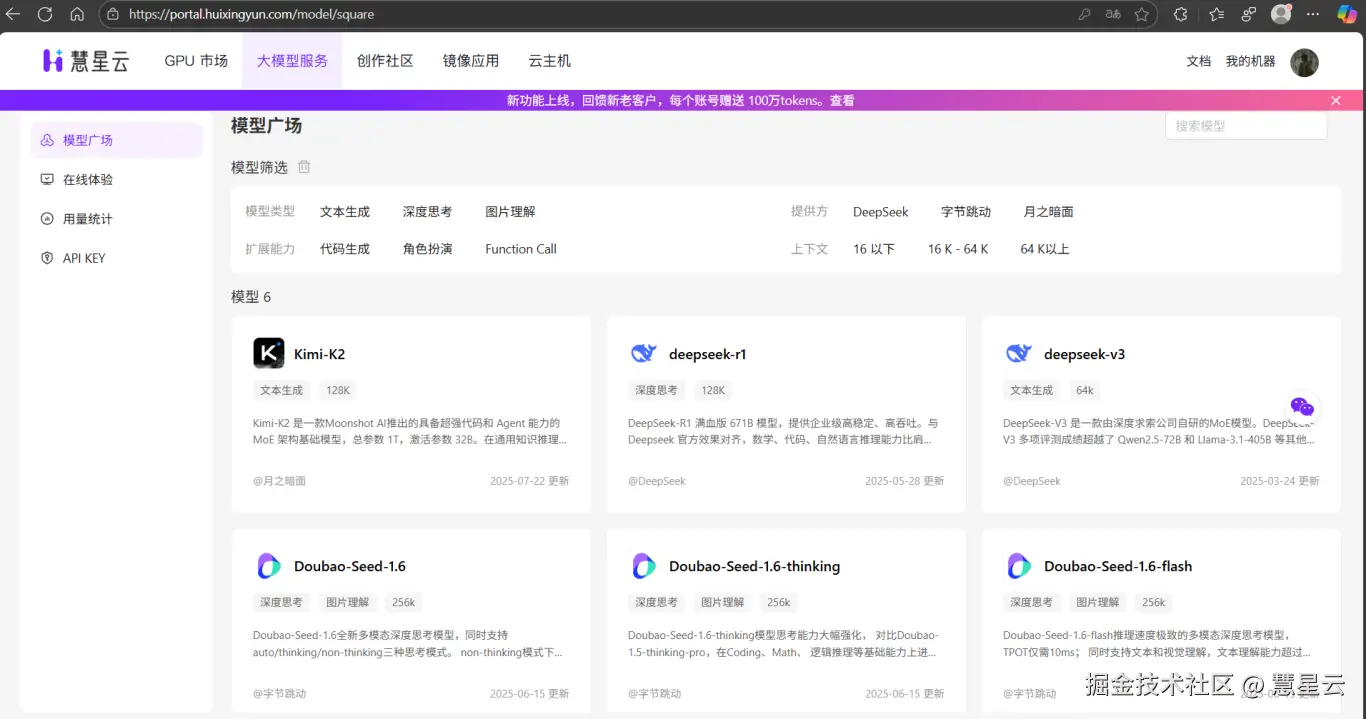
Task: Enable the 深度思考 filter
Action: coord(426,211)
